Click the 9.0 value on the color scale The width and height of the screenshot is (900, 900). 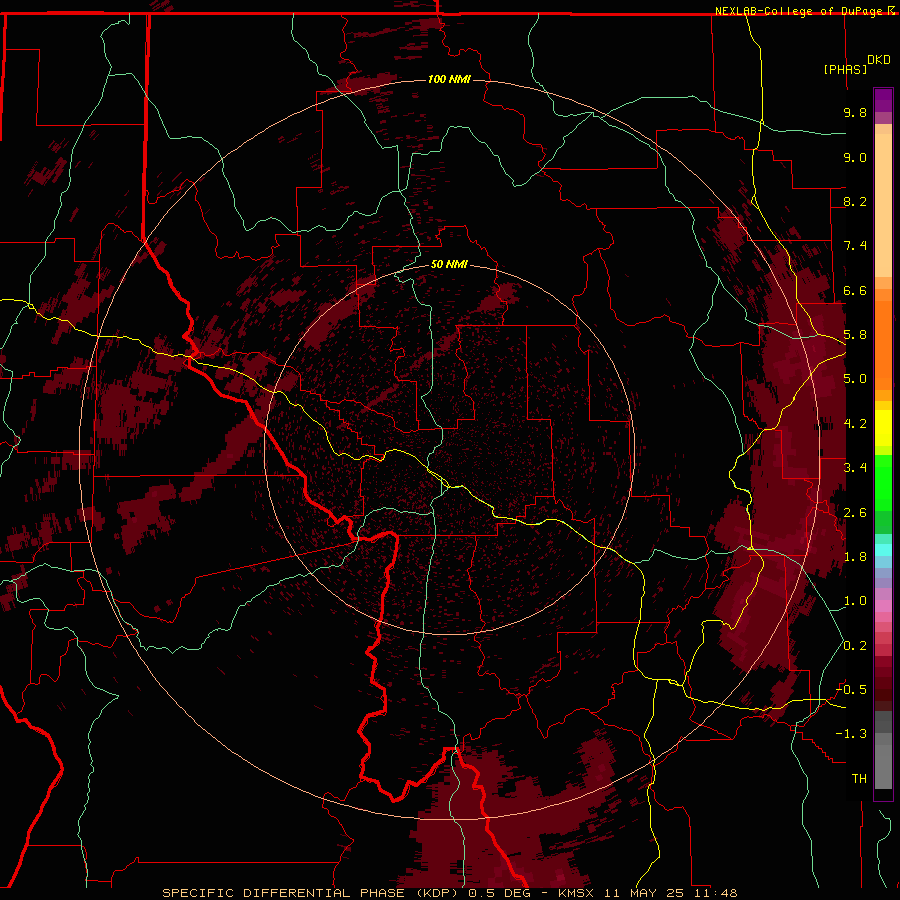(855, 157)
